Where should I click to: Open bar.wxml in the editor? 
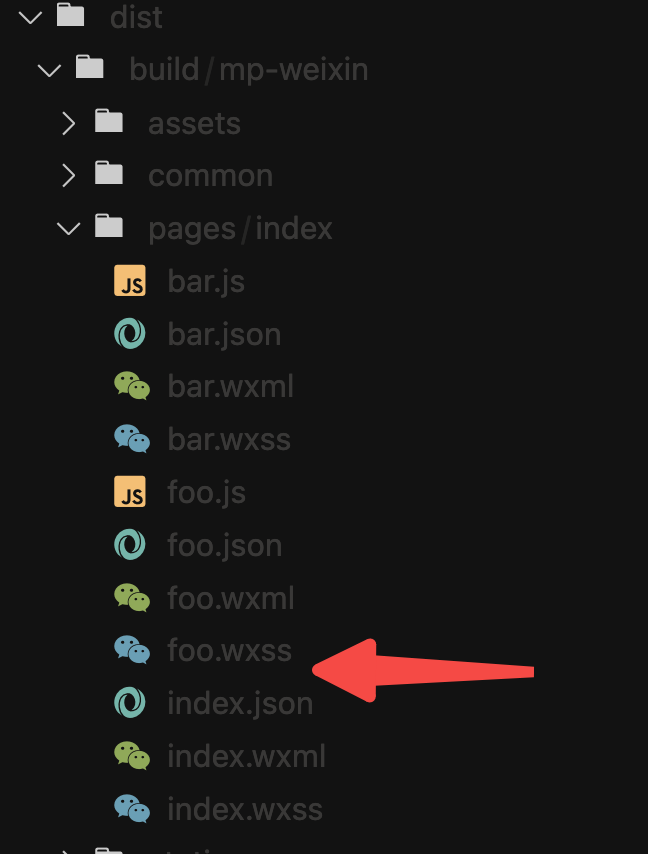tap(230, 386)
